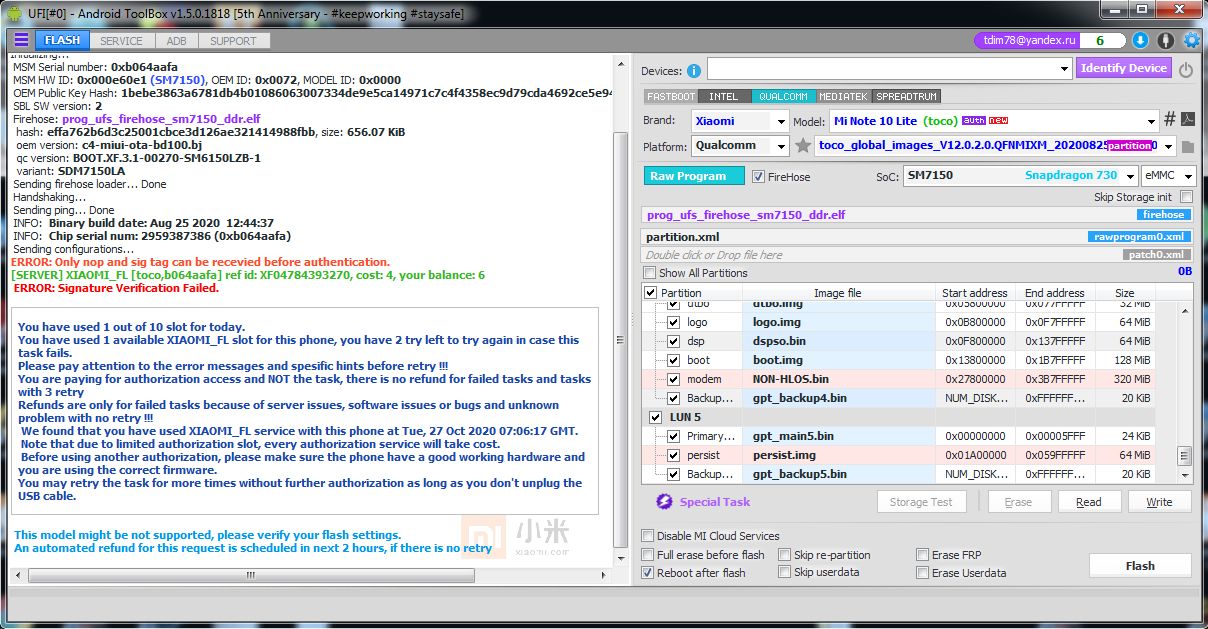Uncheck the persist partition checkbox
The height and width of the screenshot is (629, 1208).
click(674, 456)
